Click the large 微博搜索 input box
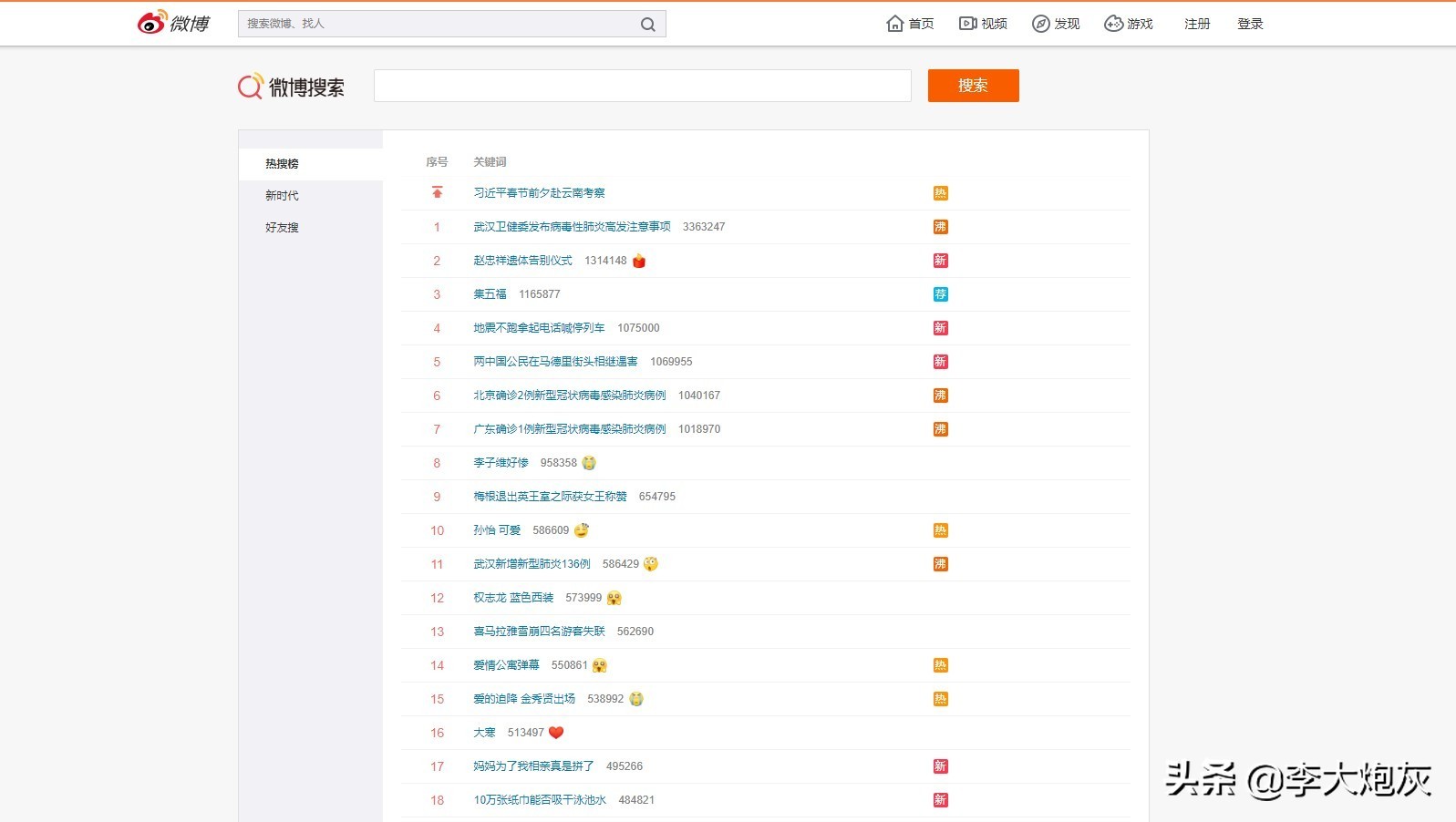 (x=643, y=86)
